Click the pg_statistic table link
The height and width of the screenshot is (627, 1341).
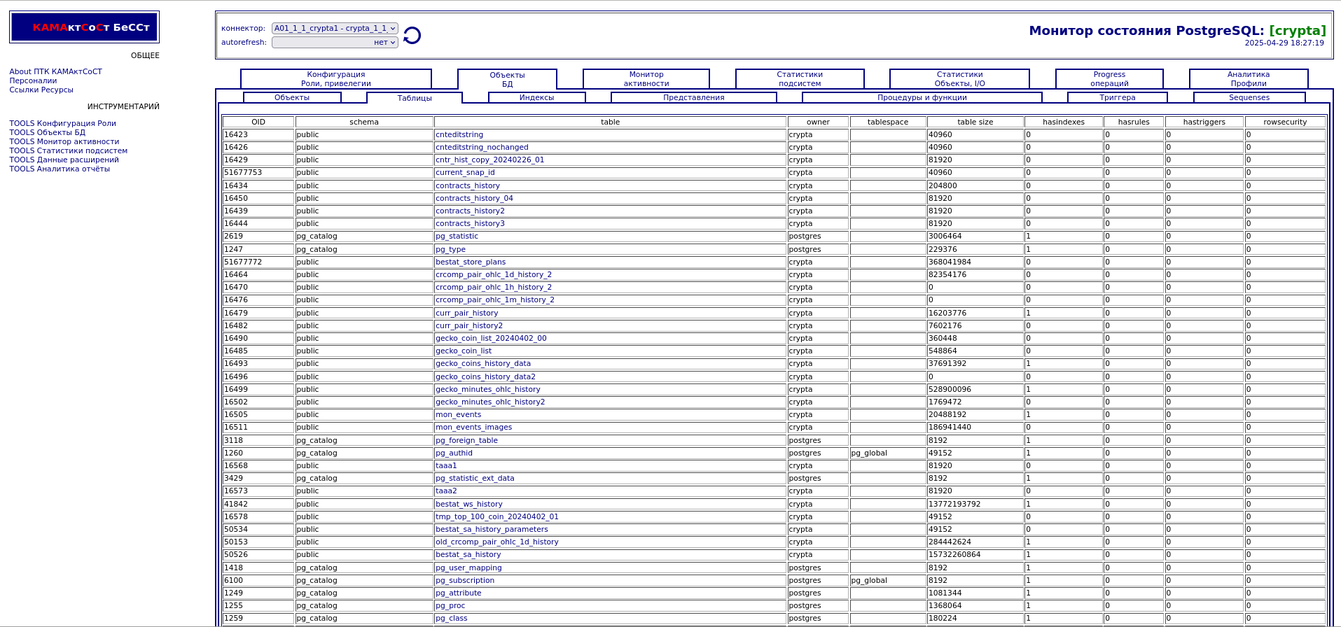click(x=456, y=237)
